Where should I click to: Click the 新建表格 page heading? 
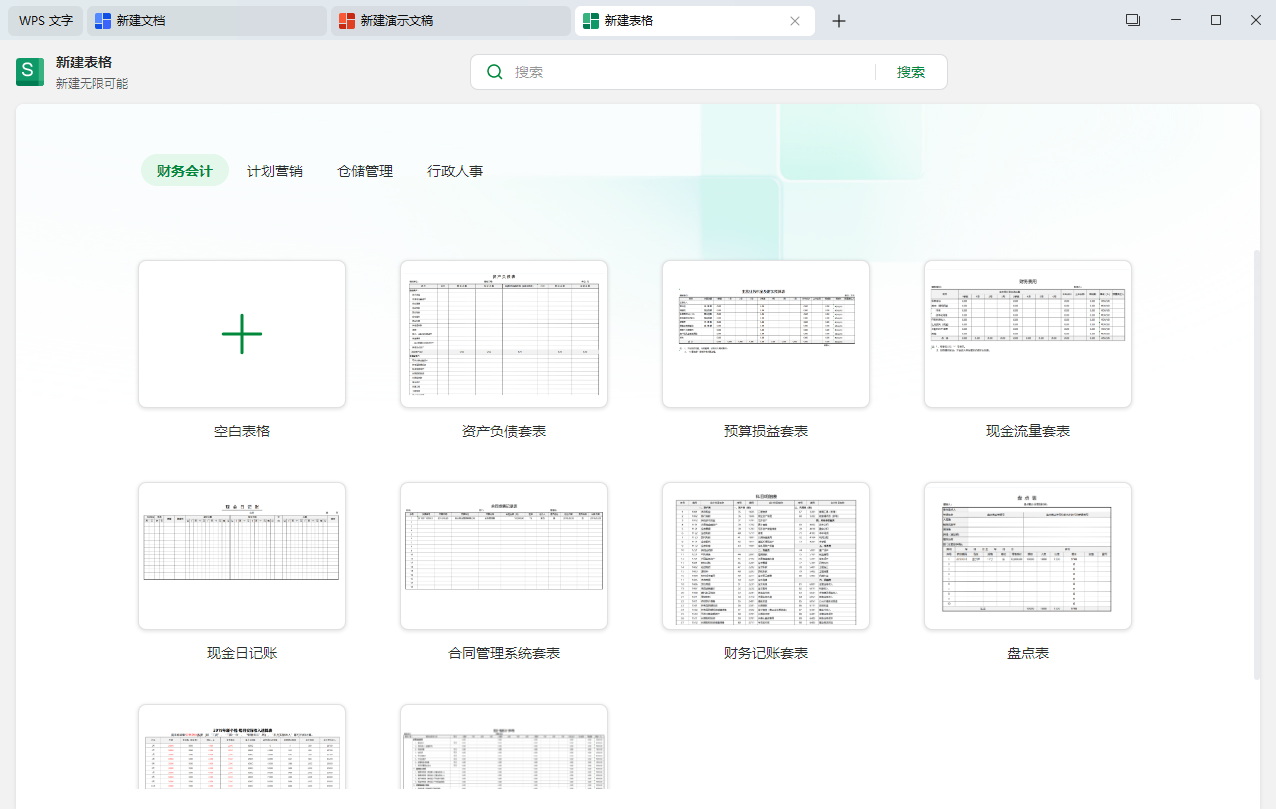[84, 62]
